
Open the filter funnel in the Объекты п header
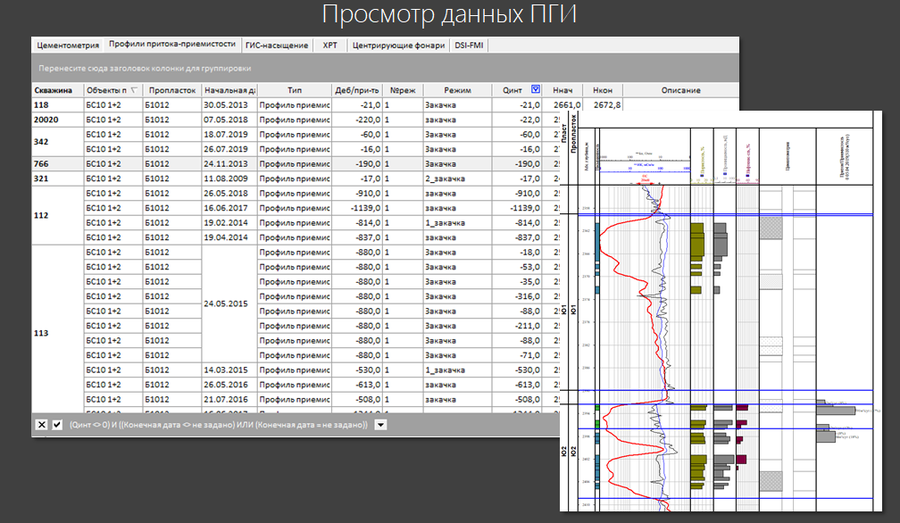point(134,90)
